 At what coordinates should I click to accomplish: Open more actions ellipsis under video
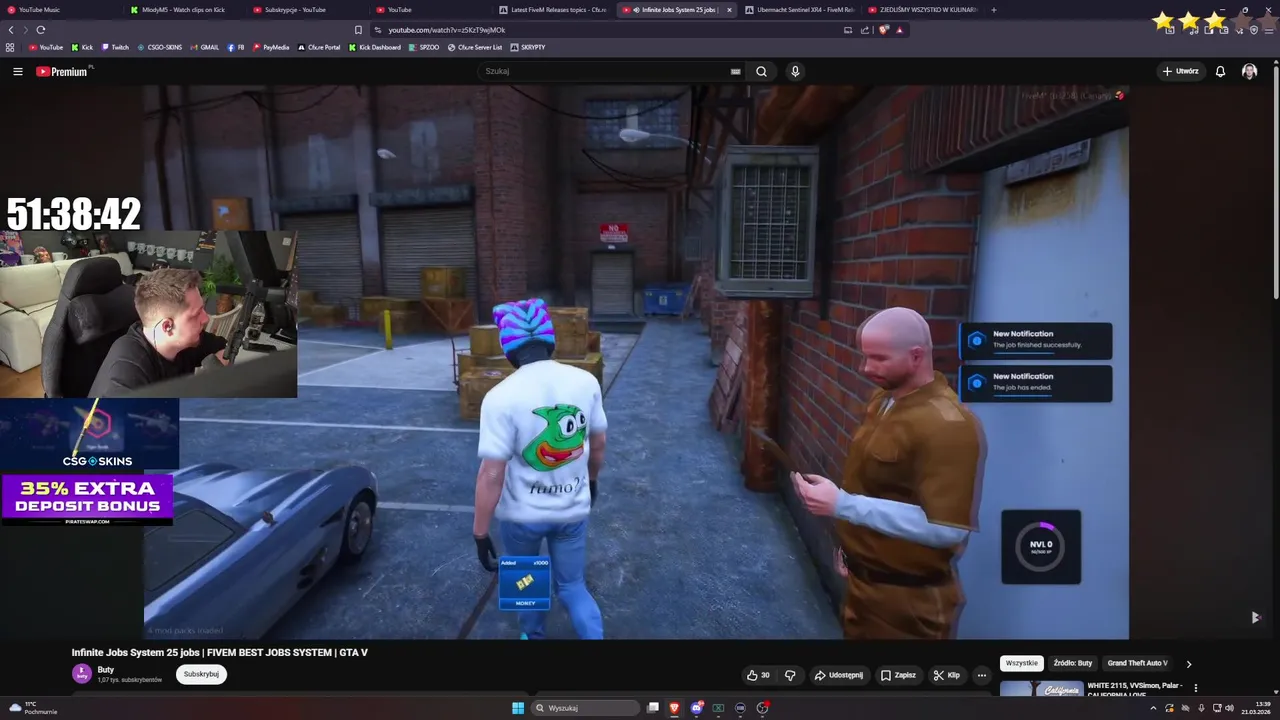click(x=981, y=675)
